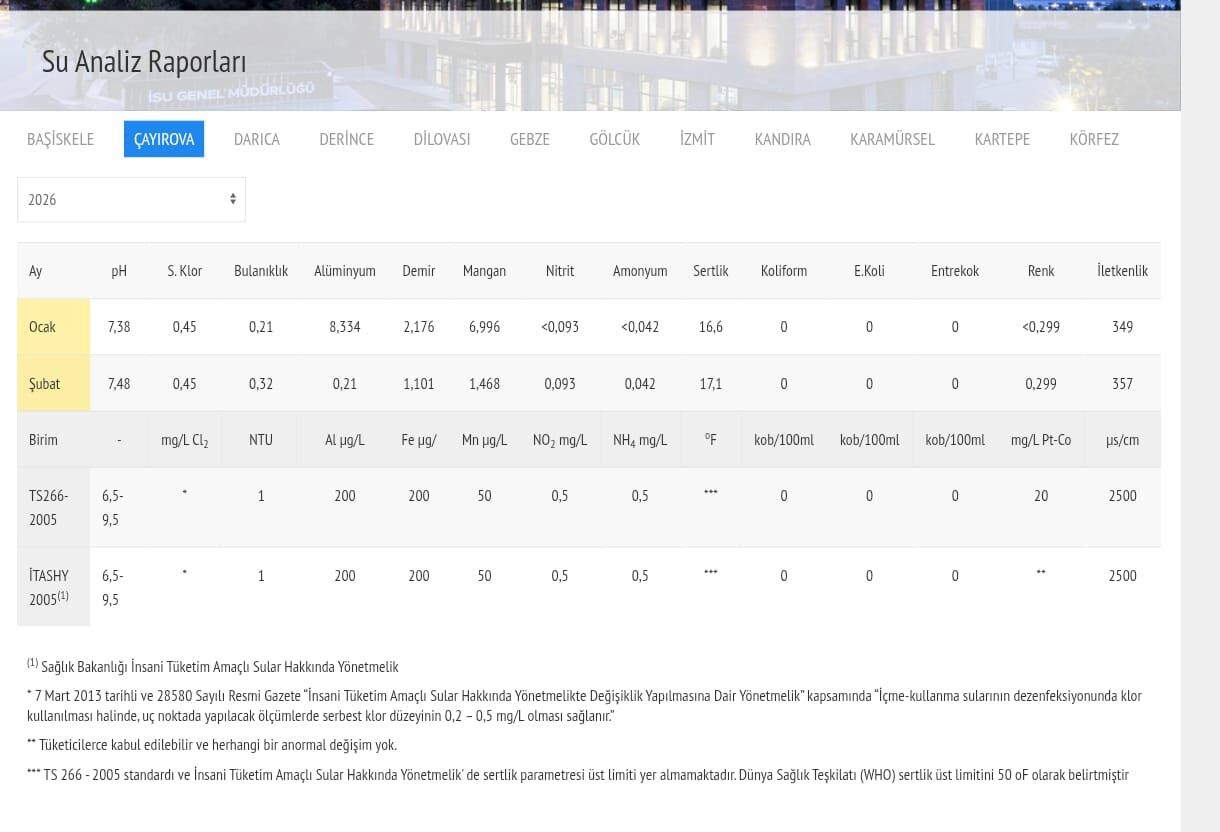Click the up-down arrows of year selector
1220x832 pixels.
click(x=232, y=199)
